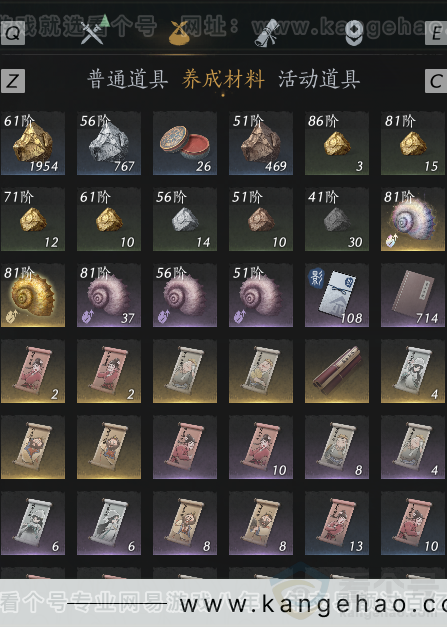Select the red scroll painting with 13
Viewport: 447px width, 628px height.
point(337,523)
